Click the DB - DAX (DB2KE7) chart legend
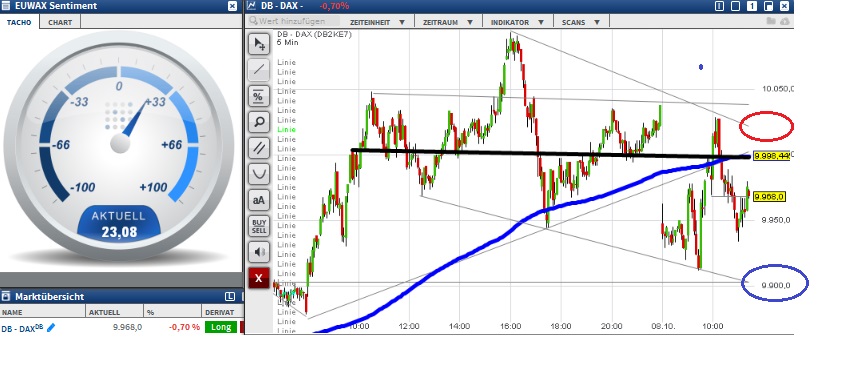The width and height of the screenshot is (854, 371). [314, 34]
